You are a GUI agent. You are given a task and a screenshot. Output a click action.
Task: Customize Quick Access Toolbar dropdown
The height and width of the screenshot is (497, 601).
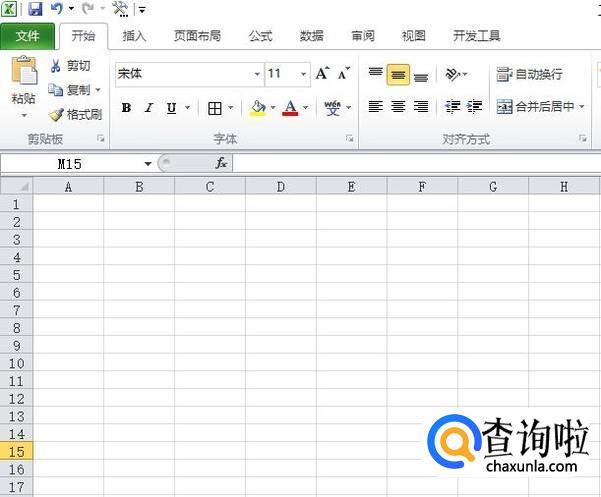[142, 10]
